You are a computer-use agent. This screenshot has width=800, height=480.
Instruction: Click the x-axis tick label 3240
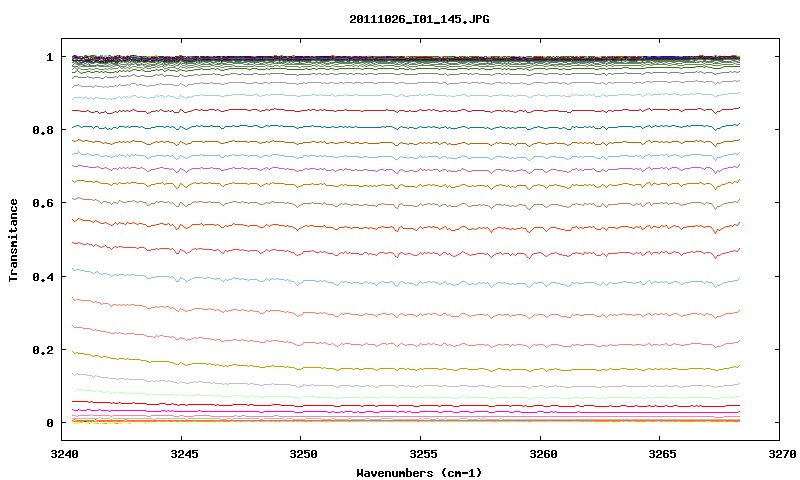[x=64, y=454]
